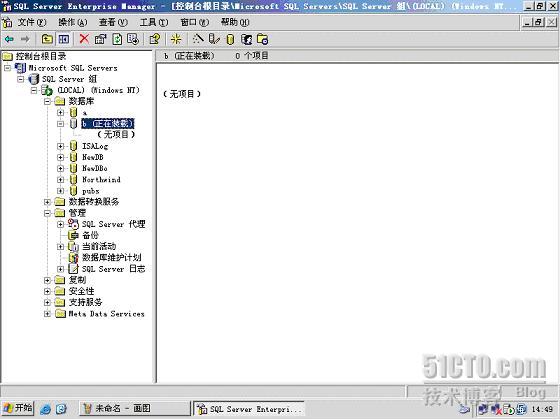Viewport: 560px width, 420px height.
Task: Expand the 安全性 folder
Action: point(48,291)
